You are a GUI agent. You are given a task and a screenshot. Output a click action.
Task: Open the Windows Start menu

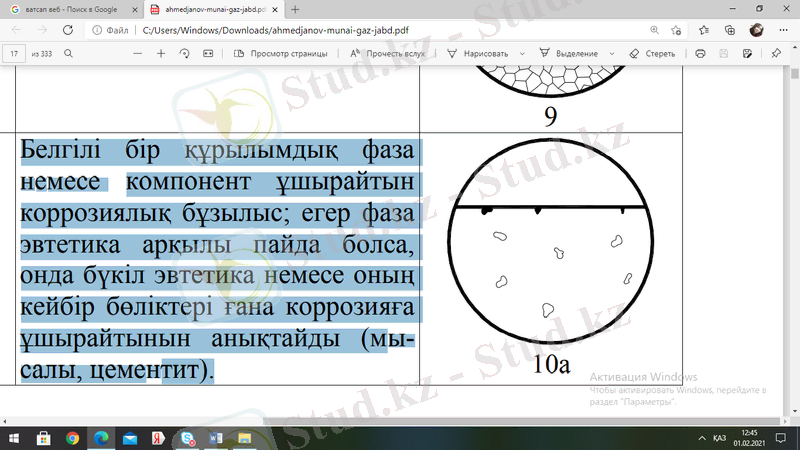coord(14,438)
